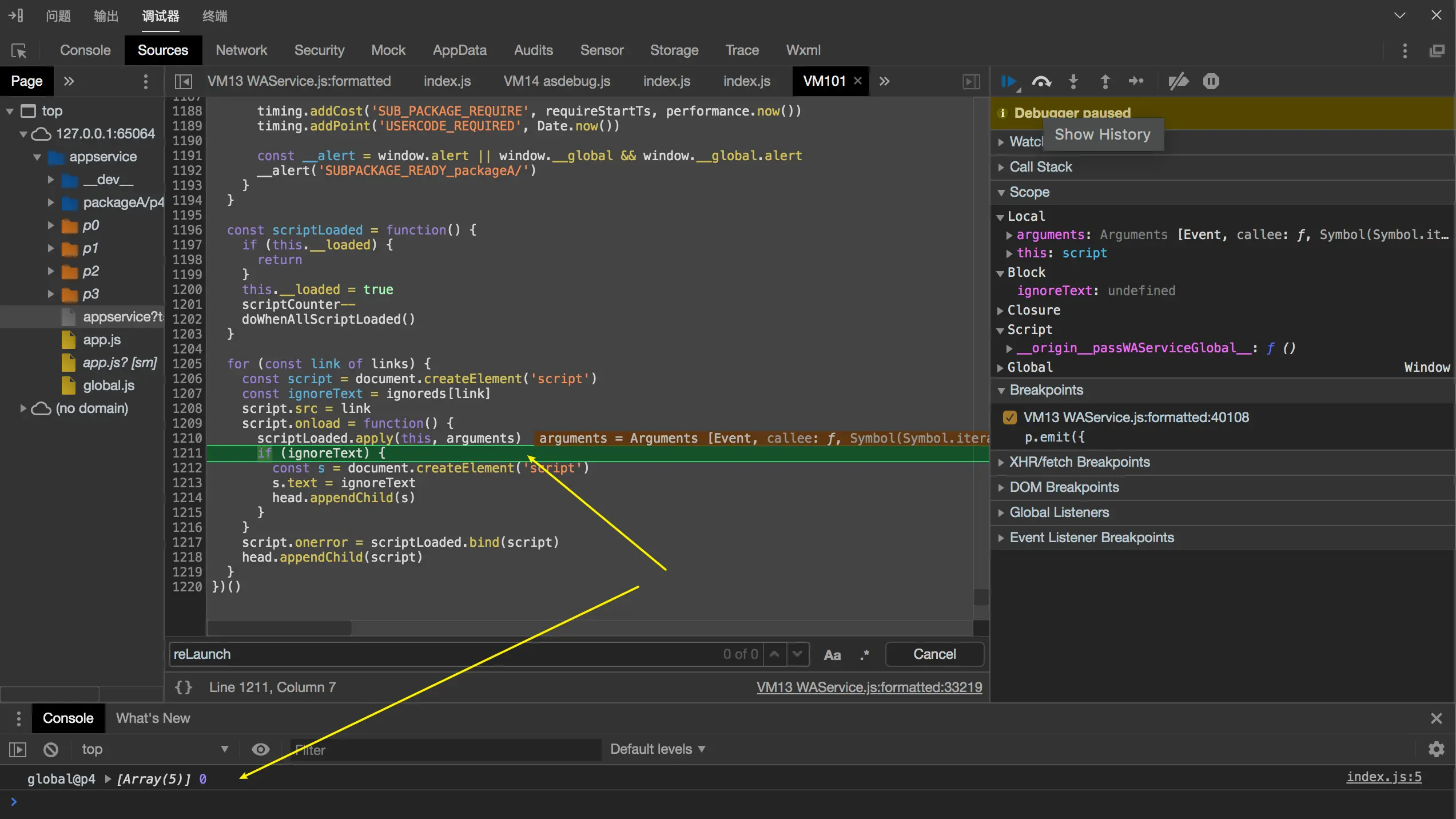Click the inspect element picker icon
Screen dimensions: 1456x819
pos(19,51)
